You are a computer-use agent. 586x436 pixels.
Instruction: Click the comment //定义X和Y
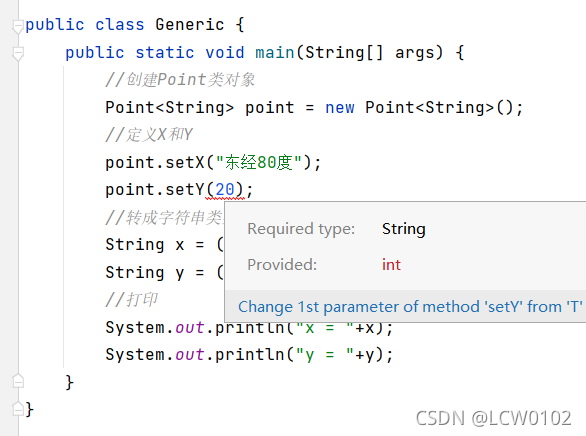(149, 135)
